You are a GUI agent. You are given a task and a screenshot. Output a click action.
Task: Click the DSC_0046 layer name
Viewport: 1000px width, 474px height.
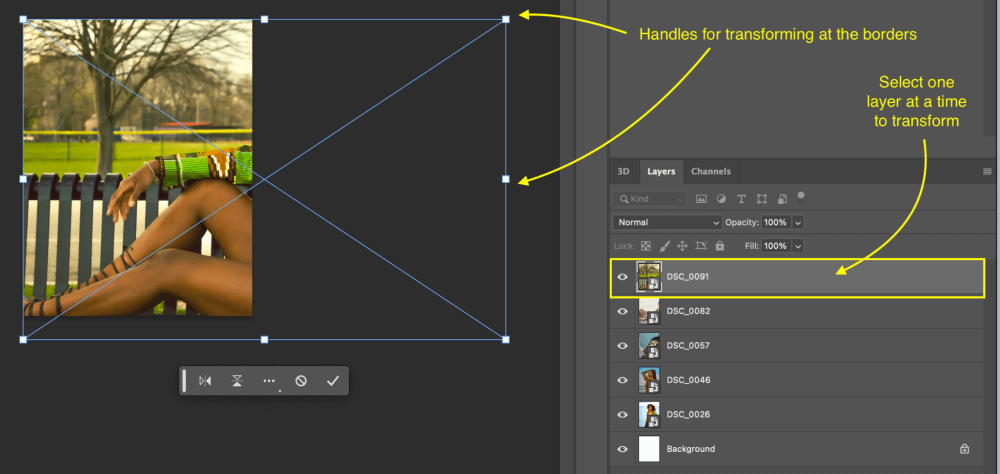click(688, 380)
